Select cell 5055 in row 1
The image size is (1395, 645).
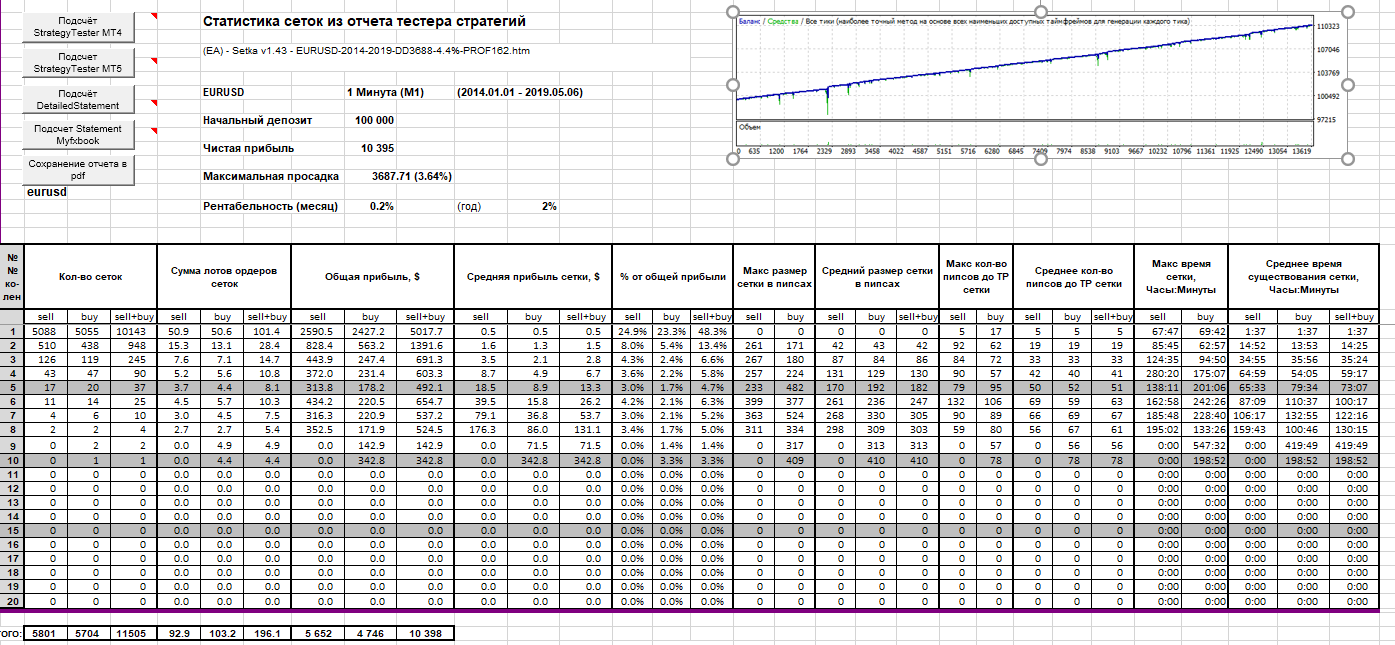(89, 331)
